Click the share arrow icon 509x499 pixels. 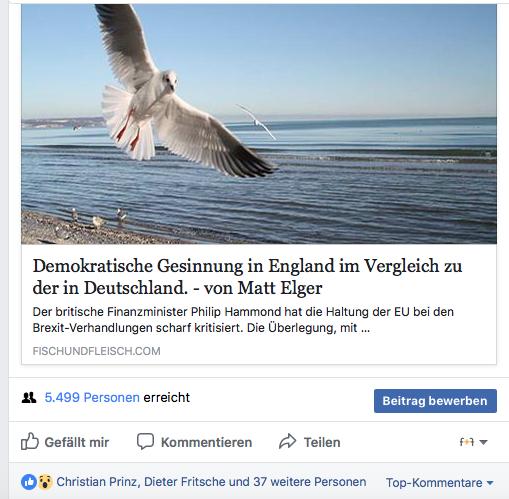(x=287, y=441)
